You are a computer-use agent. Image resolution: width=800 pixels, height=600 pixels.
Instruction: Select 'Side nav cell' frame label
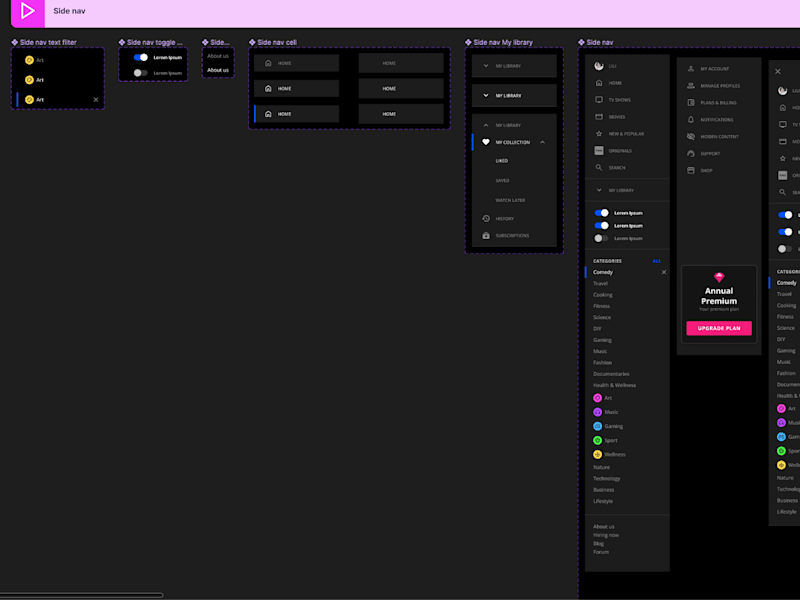277,42
